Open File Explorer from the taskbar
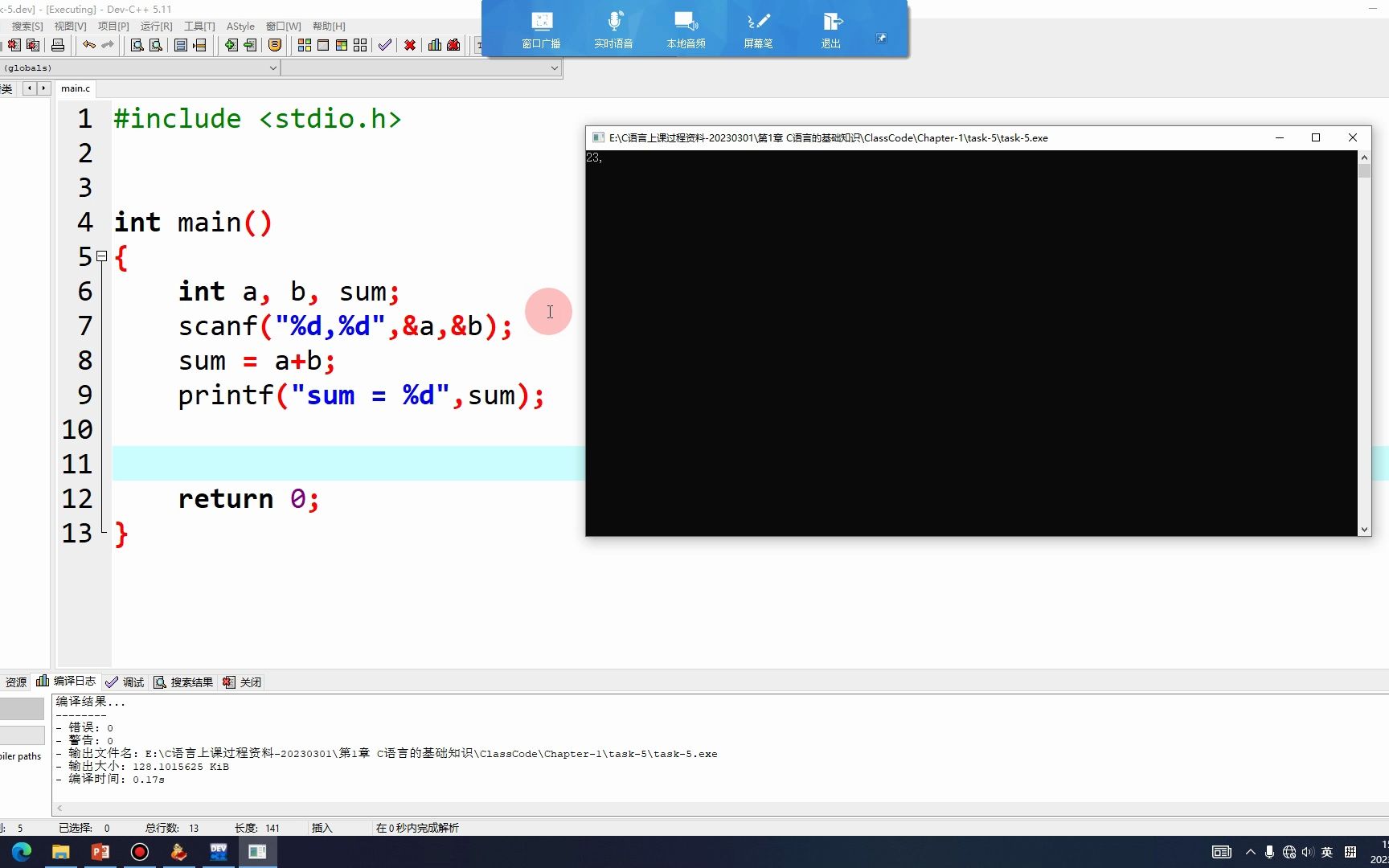 tap(61, 852)
